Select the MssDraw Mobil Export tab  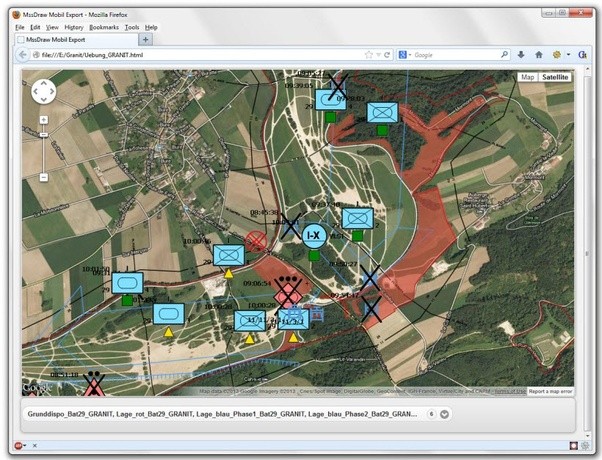click(x=76, y=40)
